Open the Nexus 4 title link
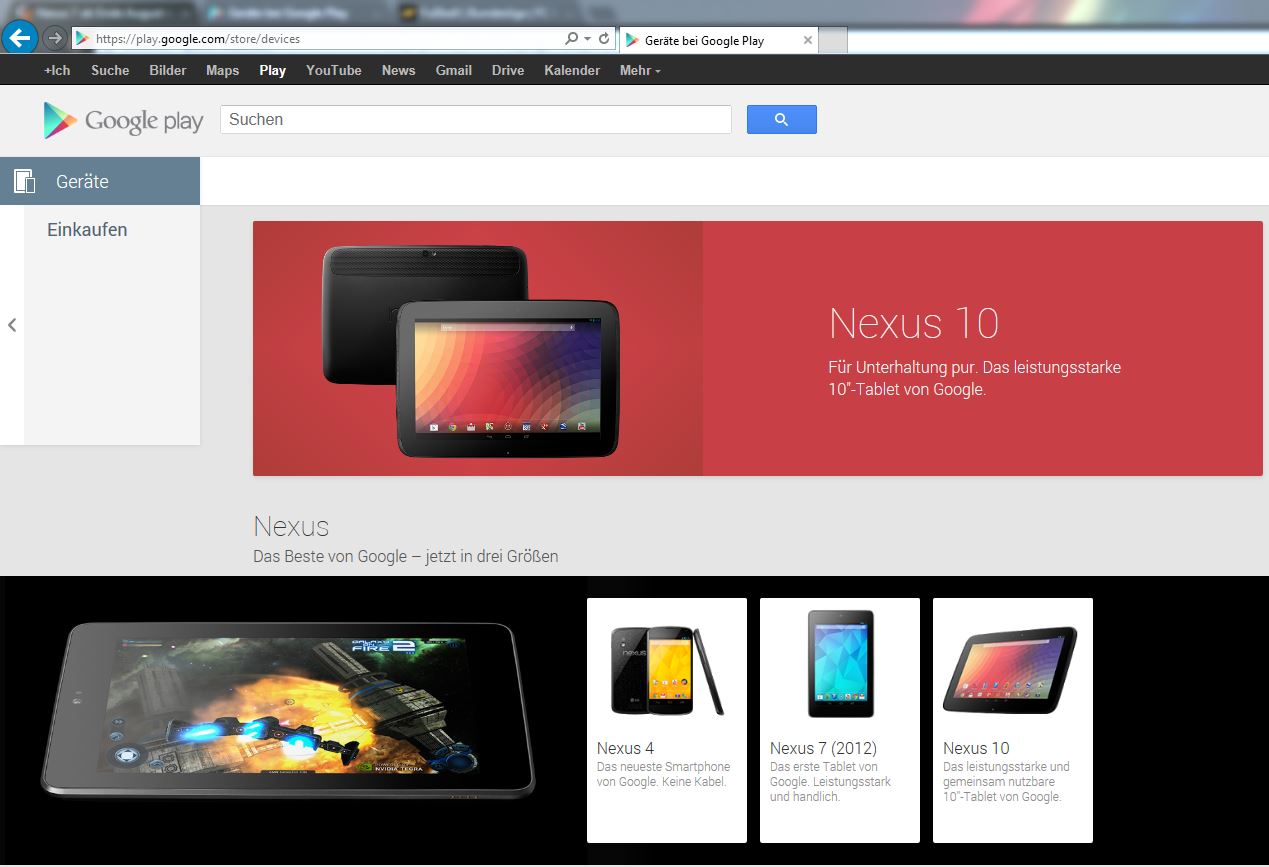Screen dimensions: 1269x867 tap(625, 748)
